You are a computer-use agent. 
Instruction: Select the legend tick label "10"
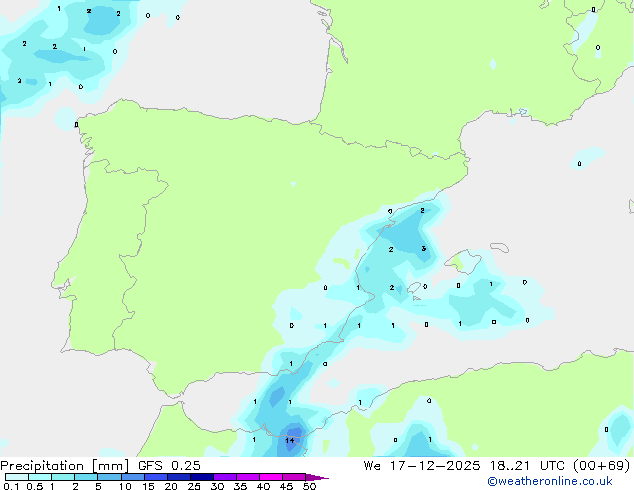125,486
